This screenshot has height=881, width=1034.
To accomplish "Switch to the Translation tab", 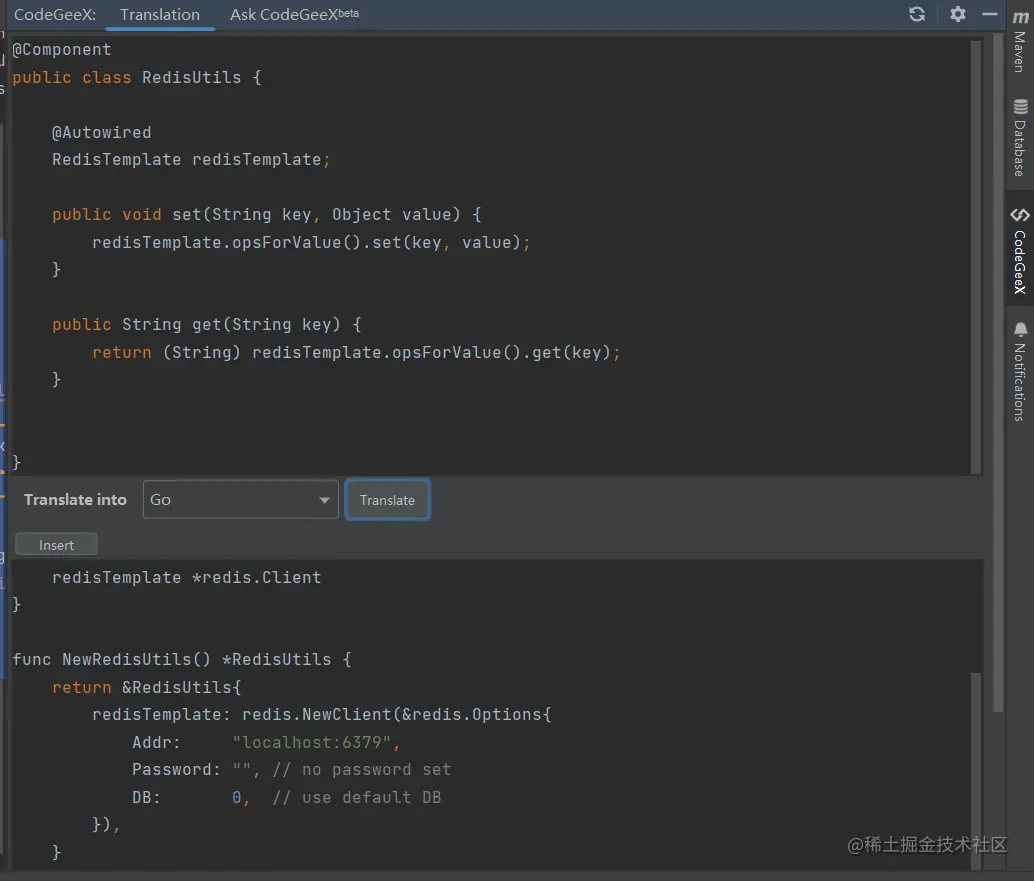I will [x=160, y=15].
